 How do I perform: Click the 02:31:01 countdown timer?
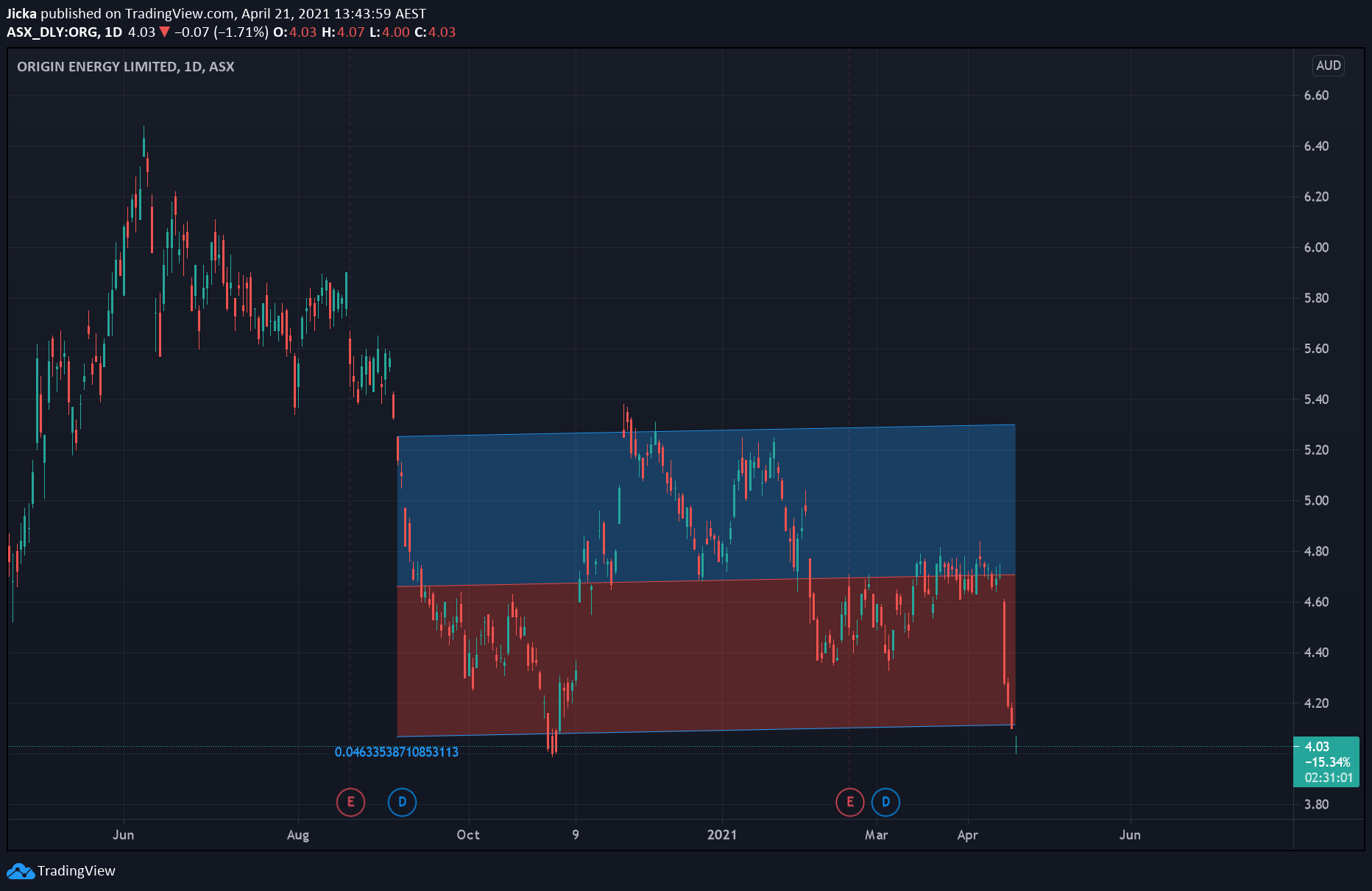(1329, 778)
